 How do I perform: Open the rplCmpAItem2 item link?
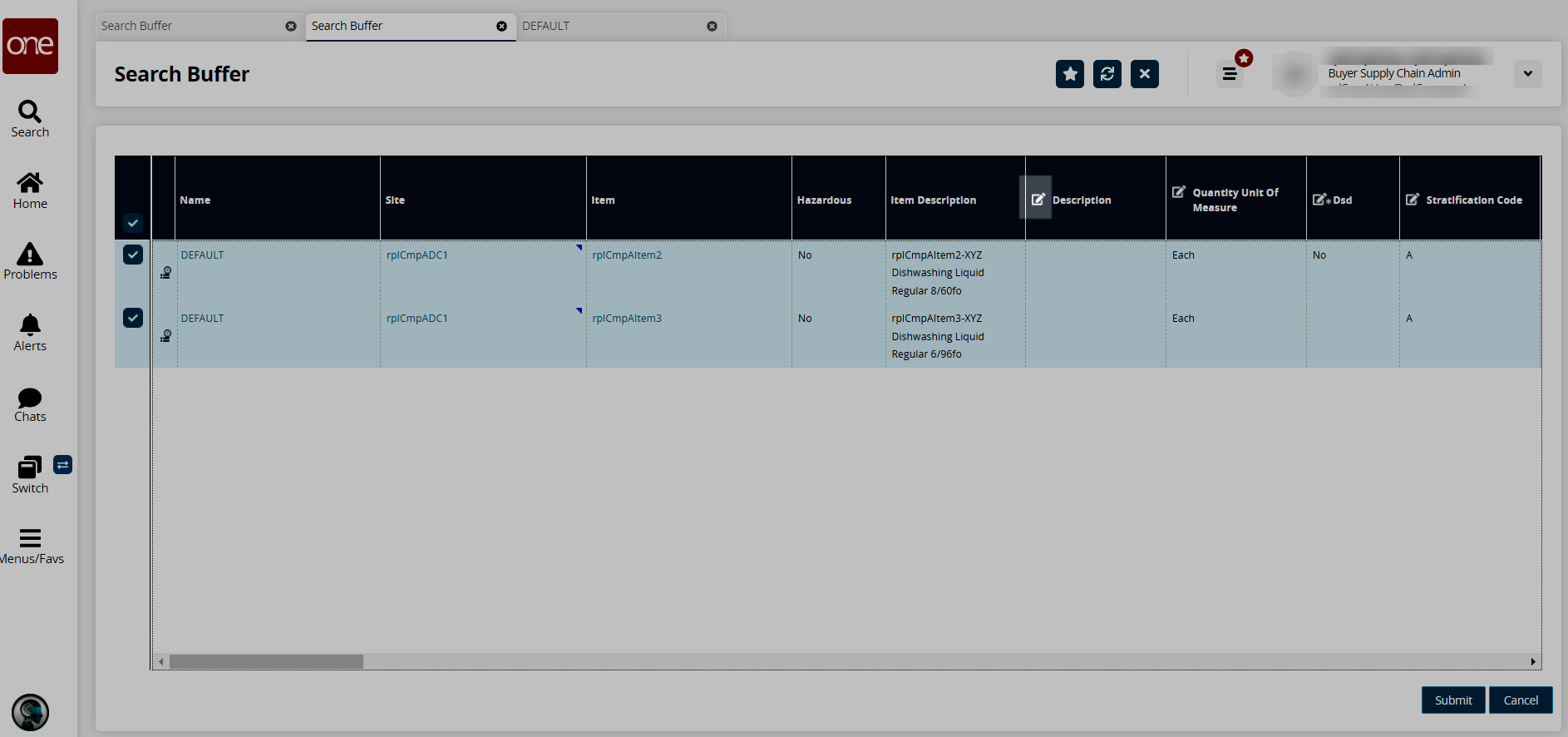click(x=627, y=255)
